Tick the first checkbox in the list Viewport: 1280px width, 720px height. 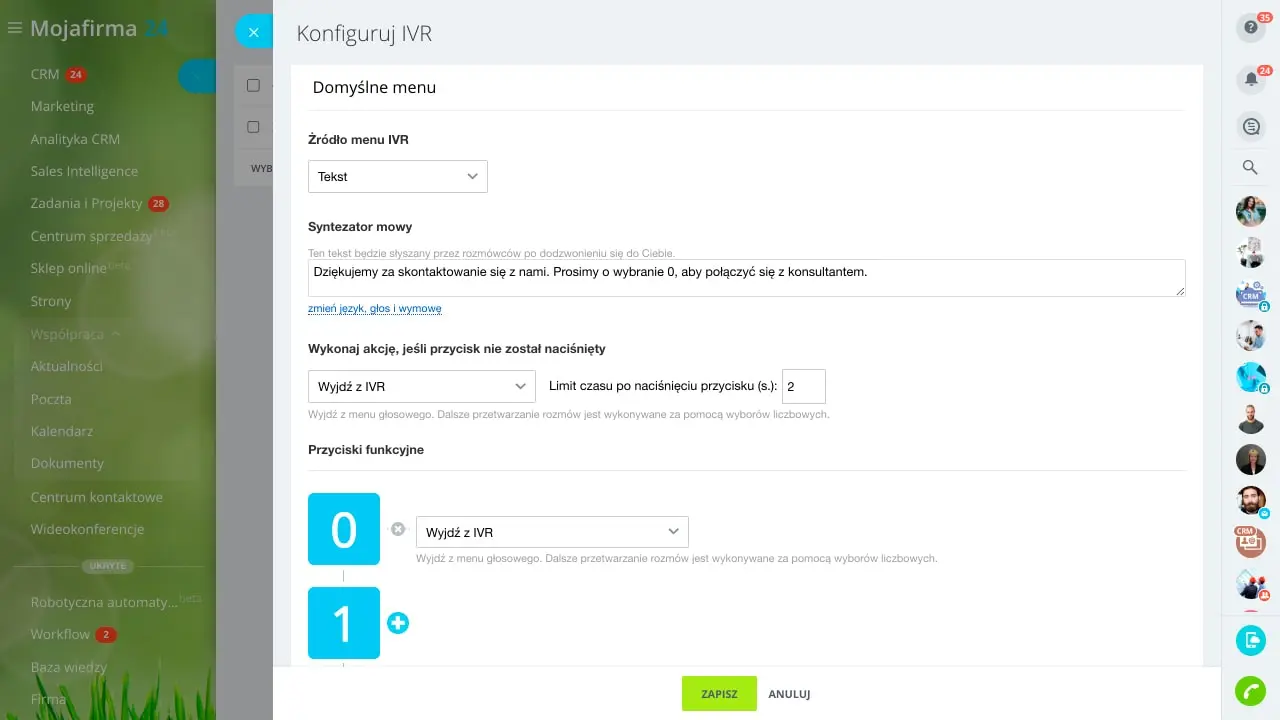[253, 85]
